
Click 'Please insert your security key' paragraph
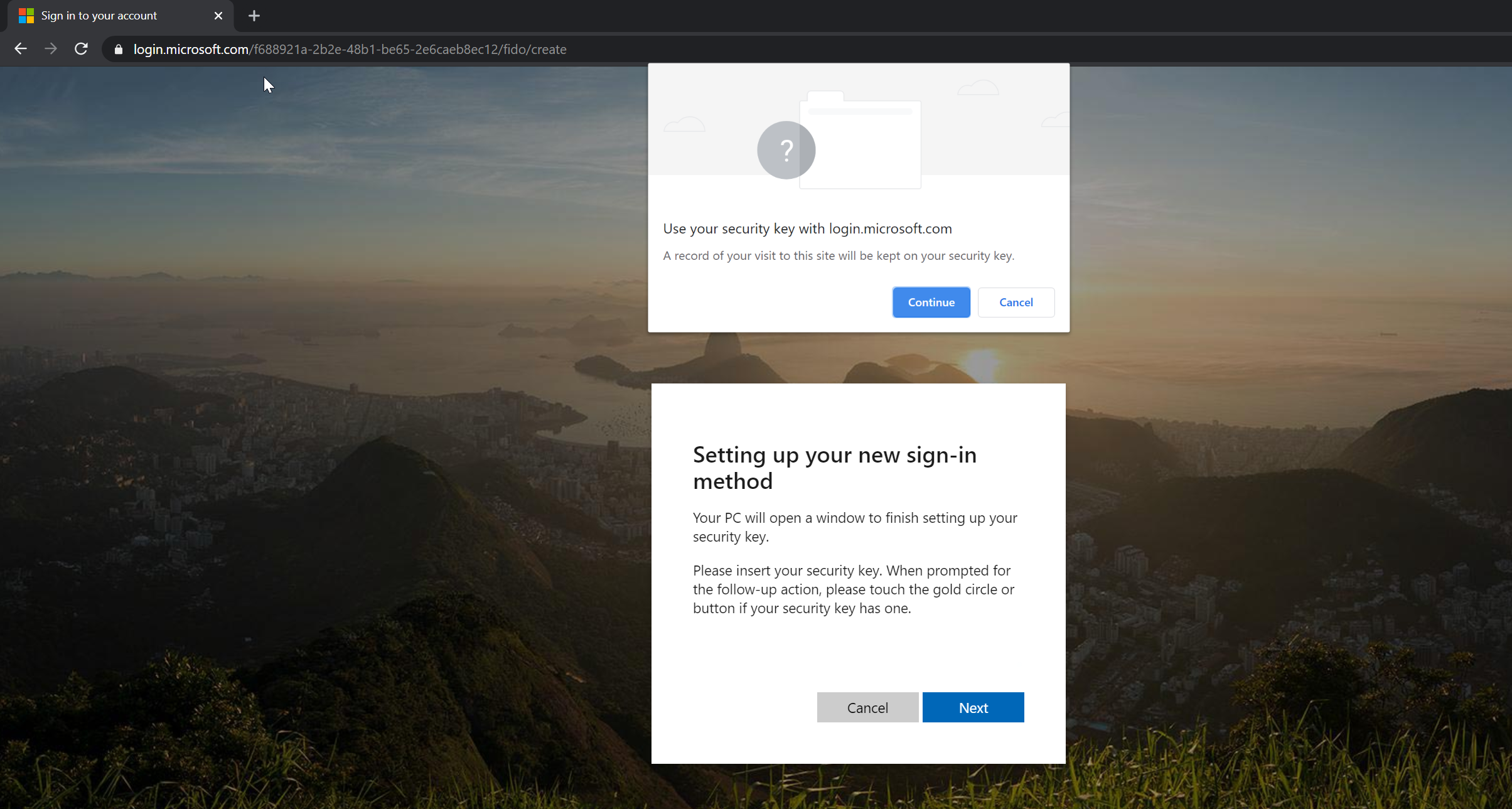click(x=854, y=589)
